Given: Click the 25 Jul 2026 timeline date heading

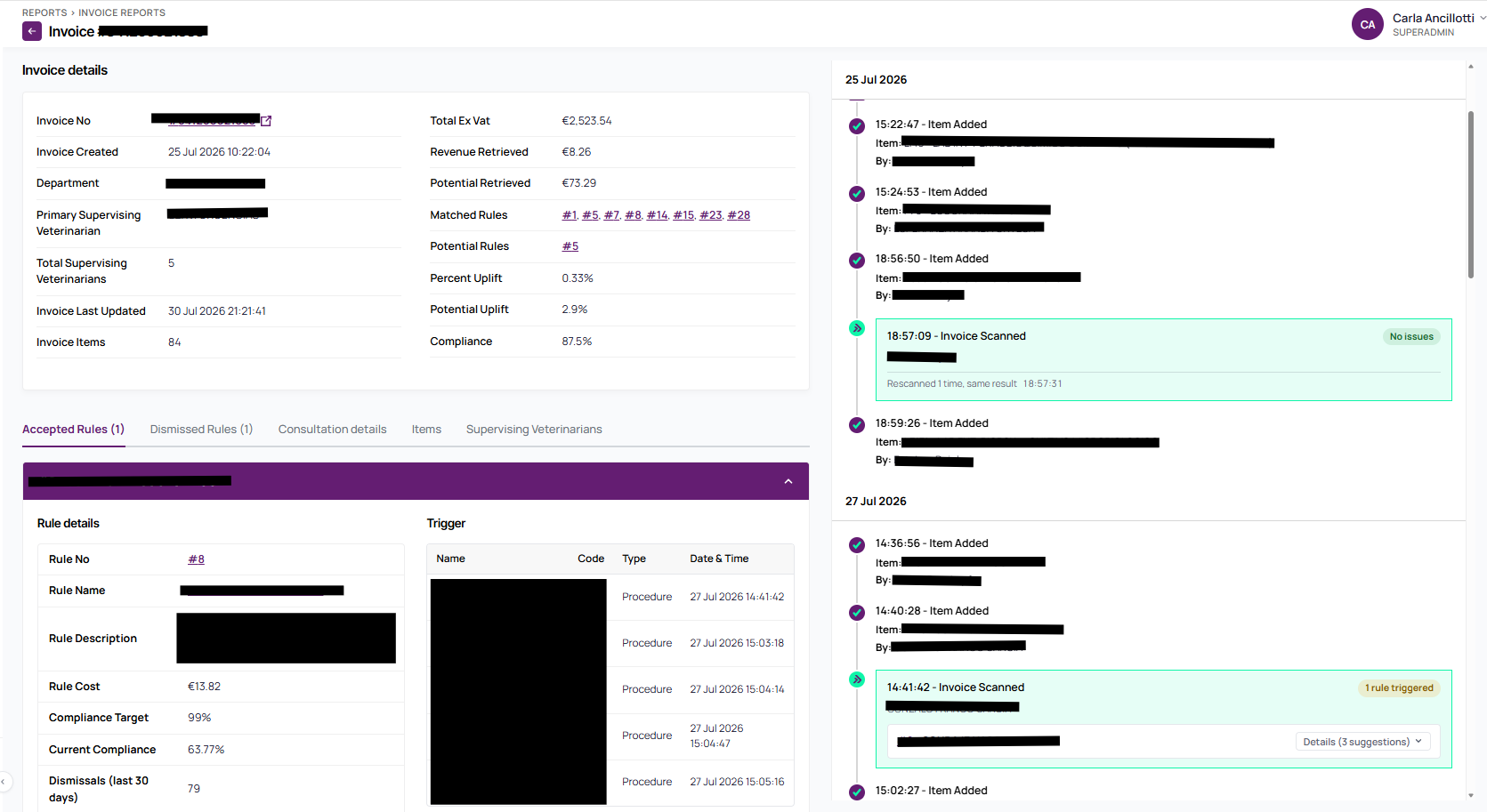Looking at the screenshot, I should pyautogui.click(x=876, y=80).
